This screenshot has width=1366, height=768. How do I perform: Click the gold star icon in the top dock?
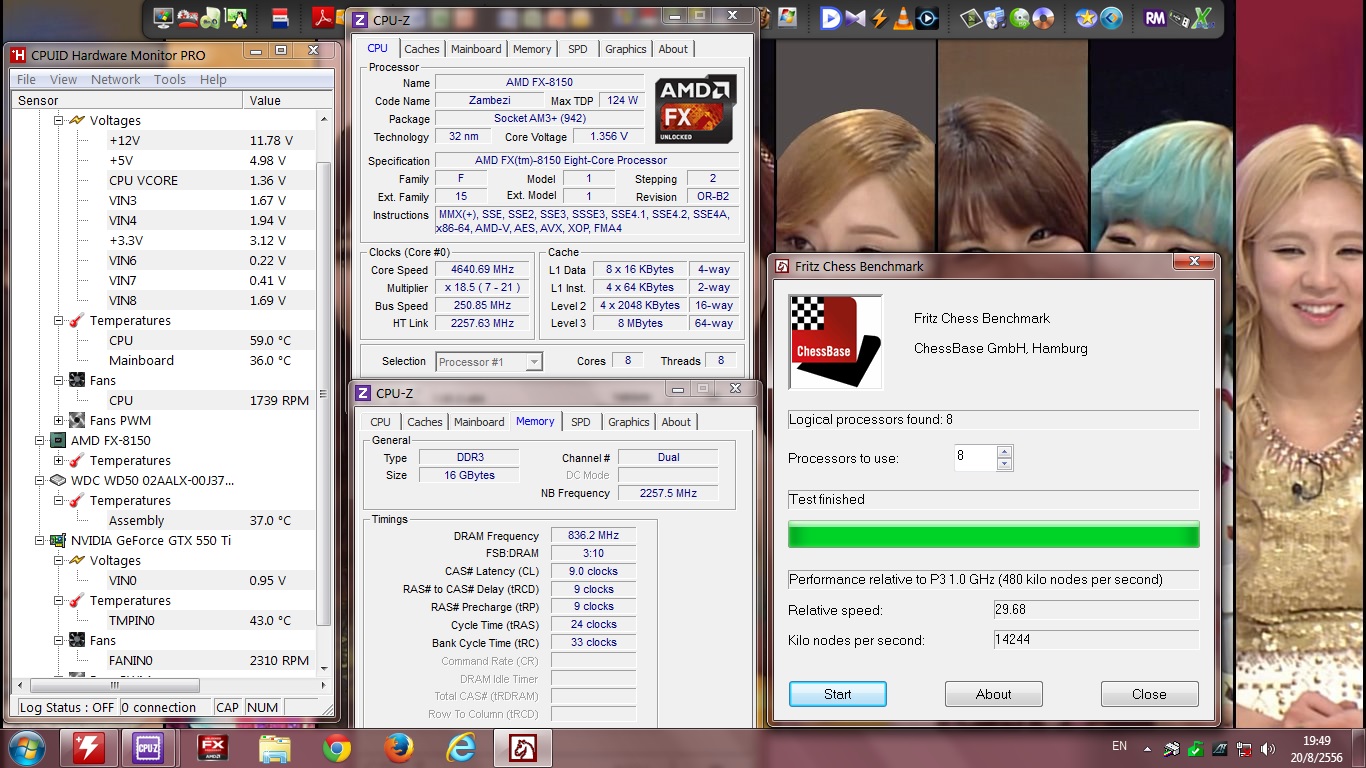(x=1086, y=17)
